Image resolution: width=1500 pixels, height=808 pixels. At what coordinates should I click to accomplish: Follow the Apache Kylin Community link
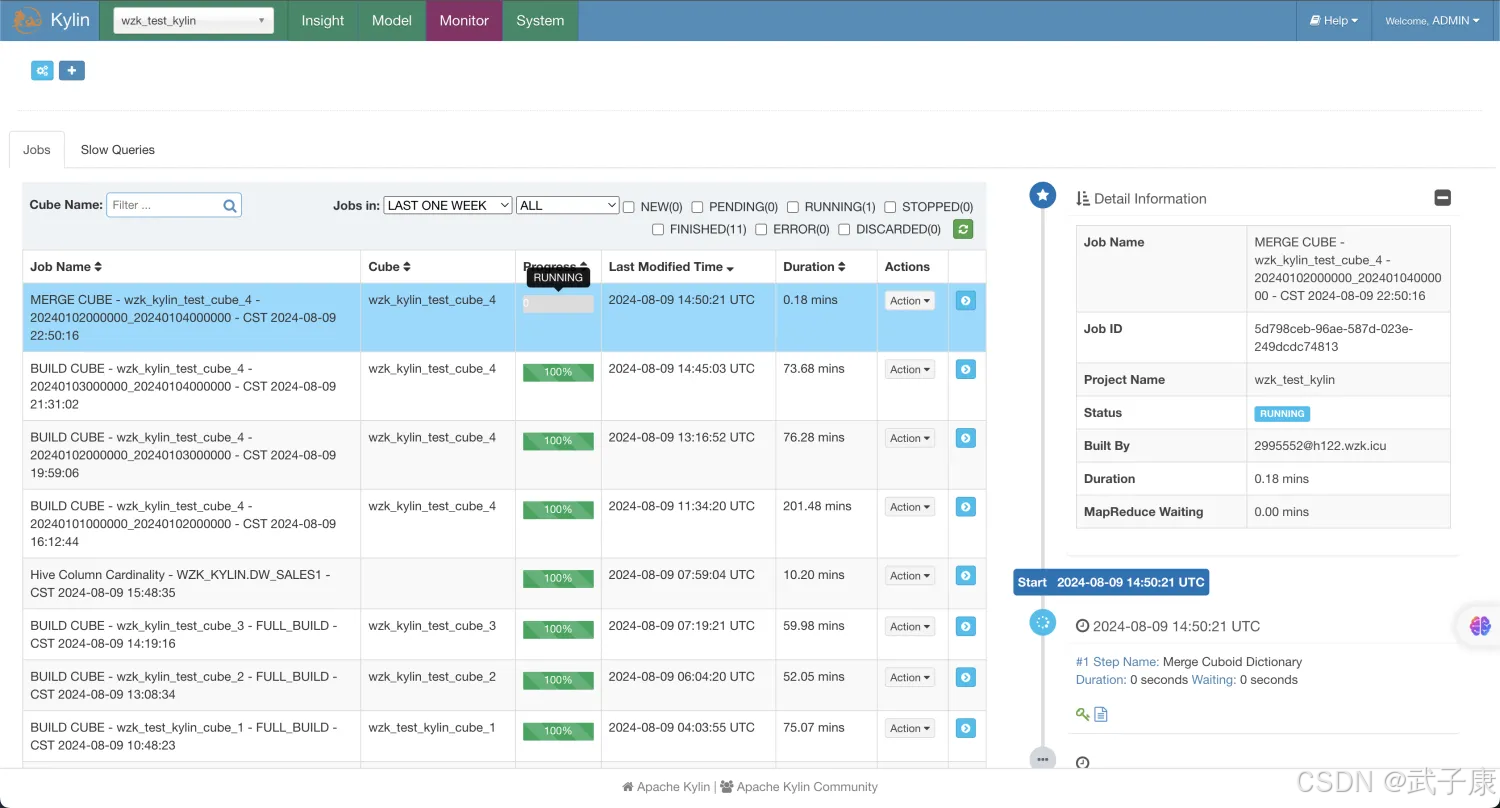806,787
